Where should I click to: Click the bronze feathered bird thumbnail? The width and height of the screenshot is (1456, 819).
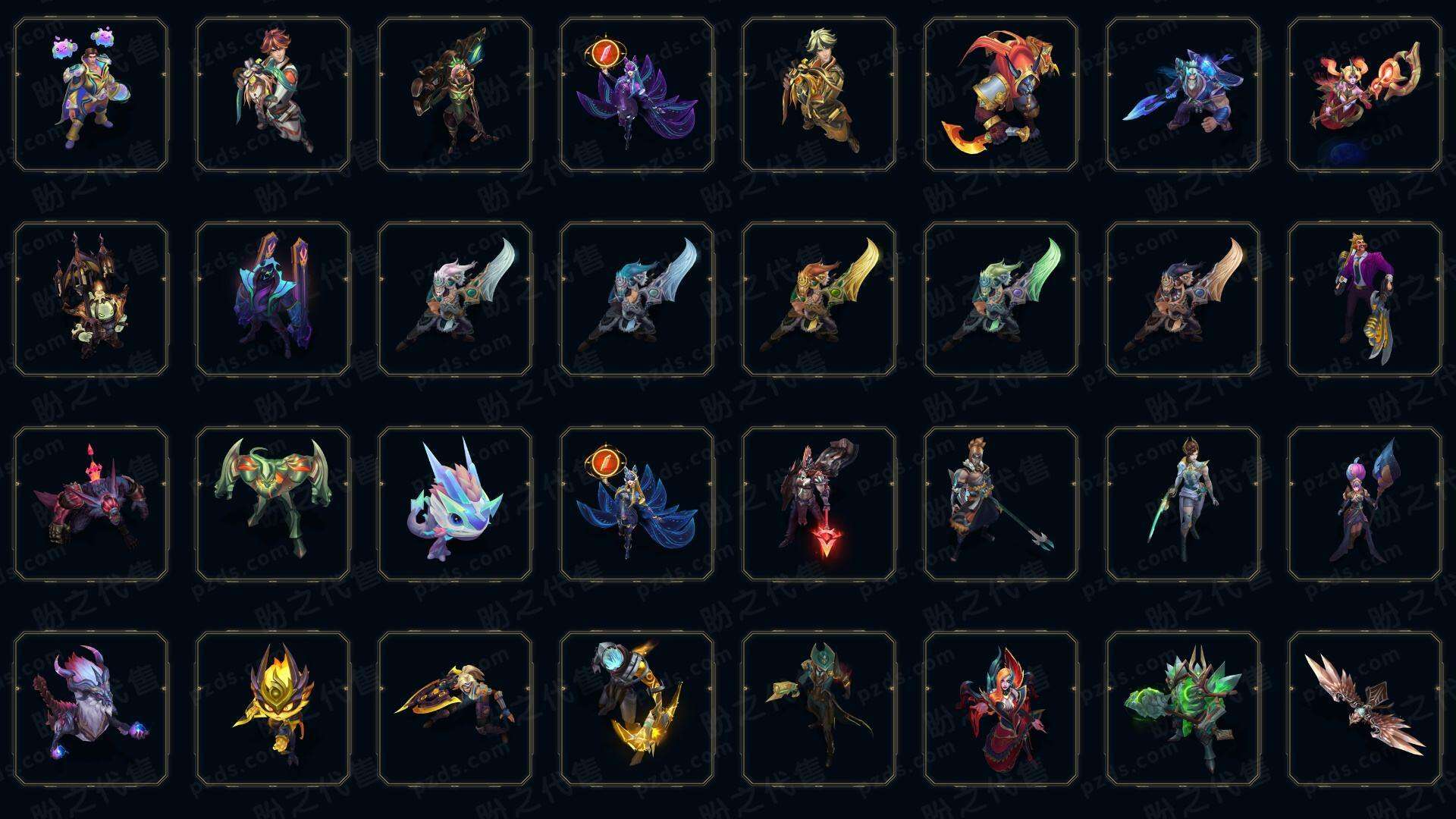click(1365, 708)
